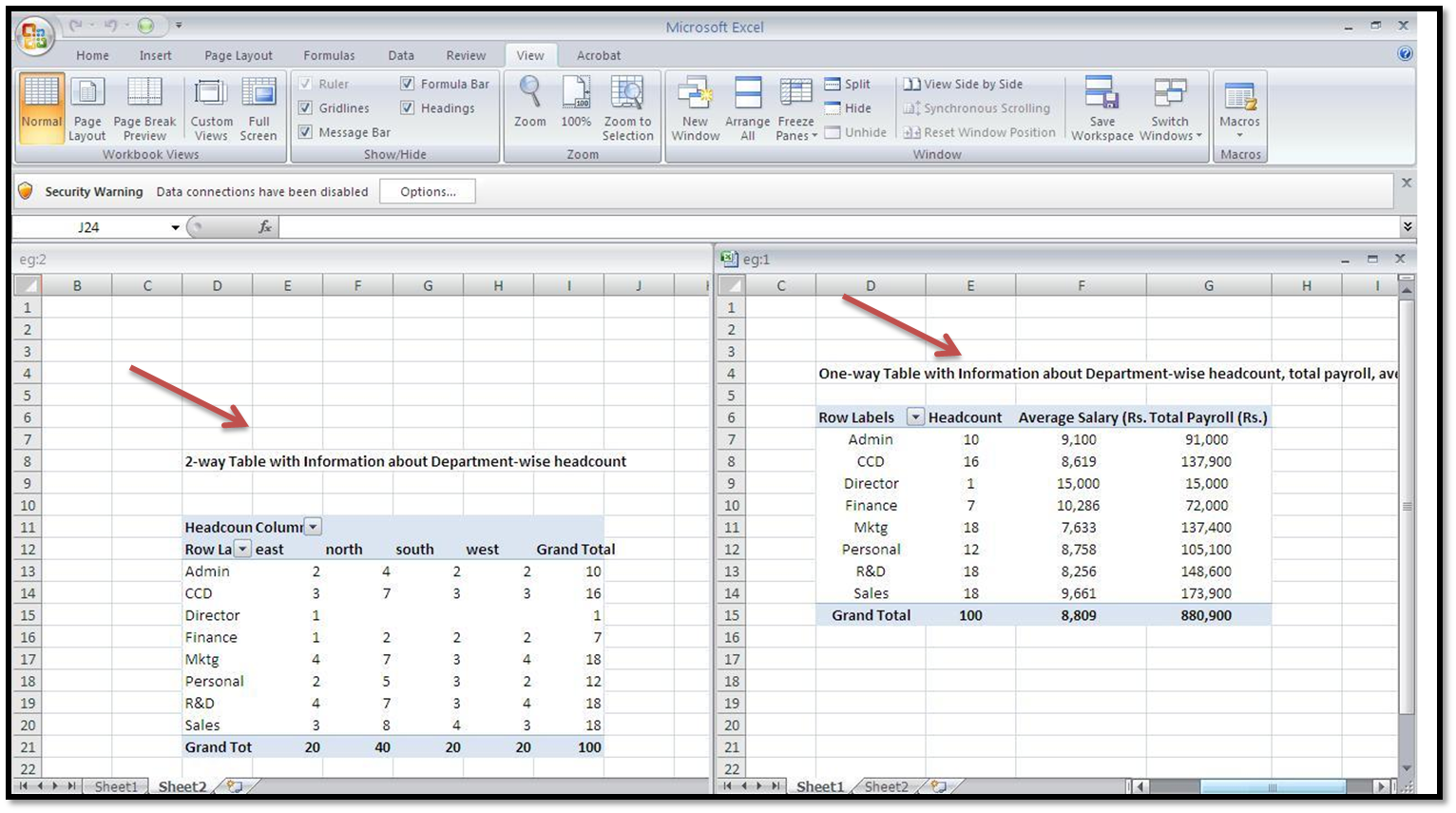
Task: Open the Data ribbon tab
Action: click(401, 55)
